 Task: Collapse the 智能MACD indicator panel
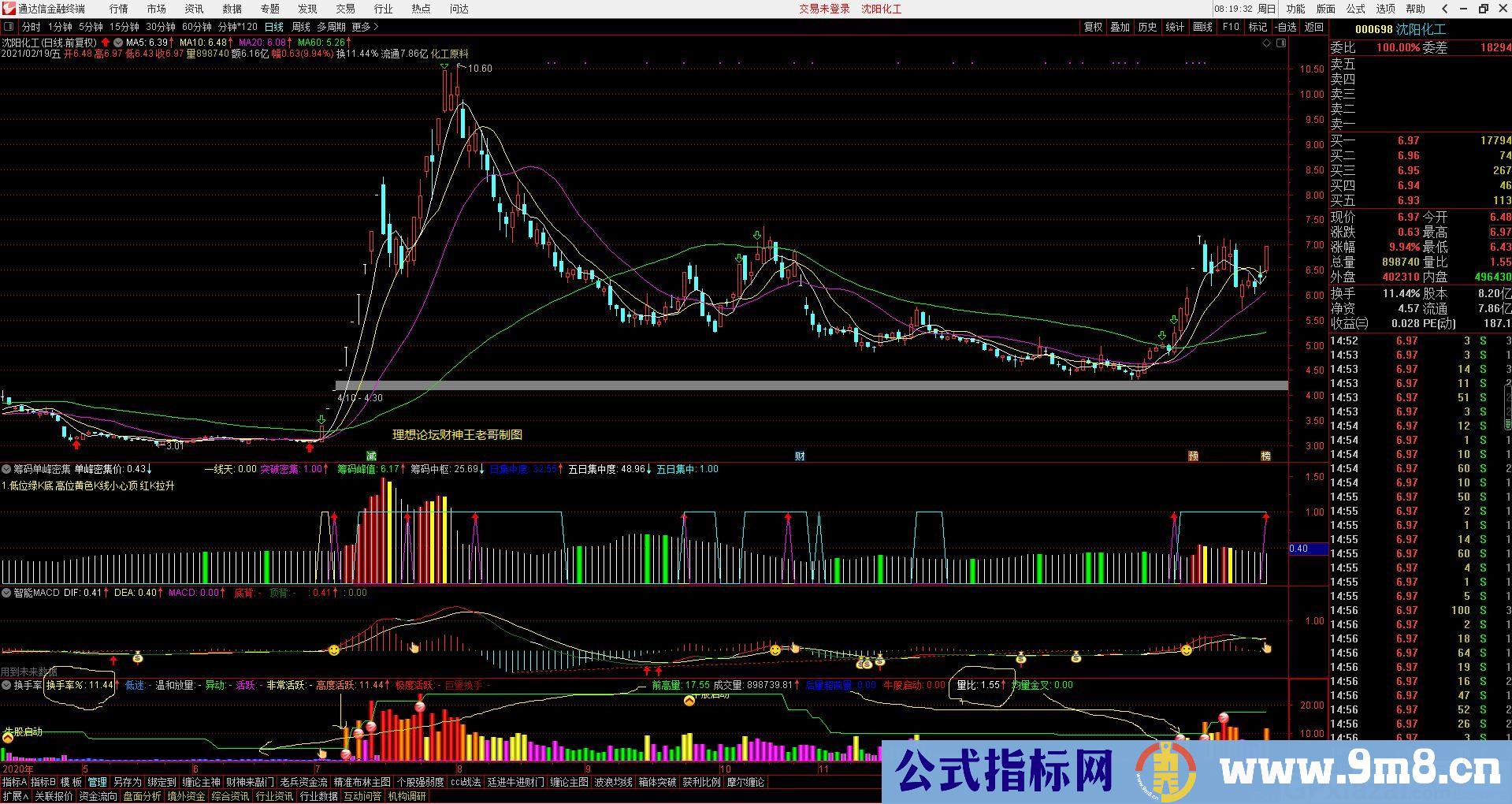6,593
